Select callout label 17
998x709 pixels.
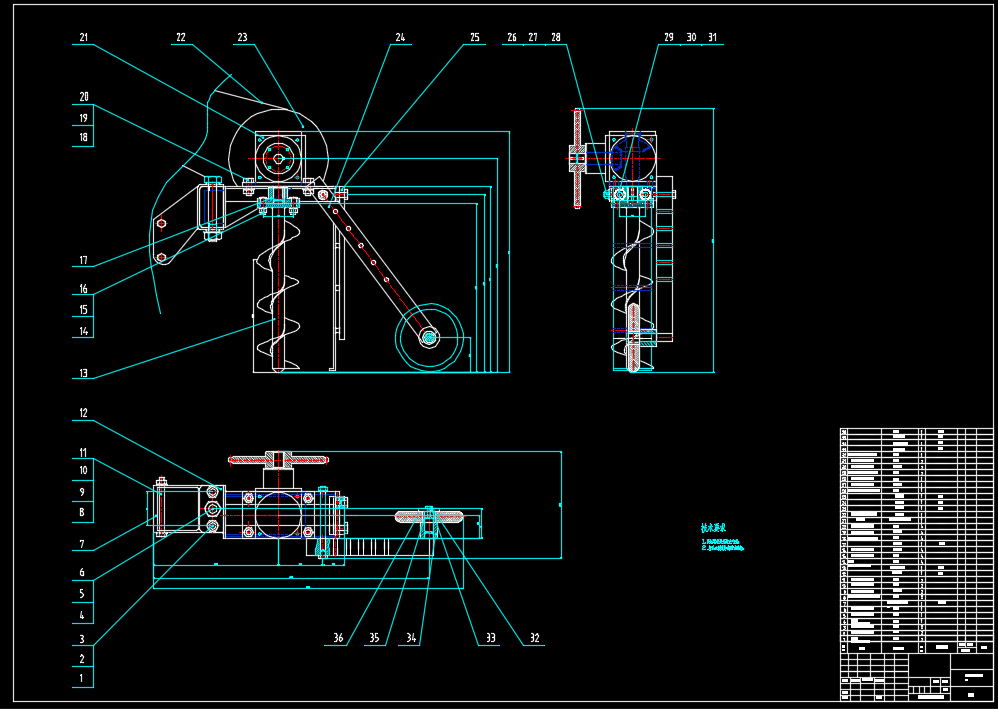(x=84, y=262)
